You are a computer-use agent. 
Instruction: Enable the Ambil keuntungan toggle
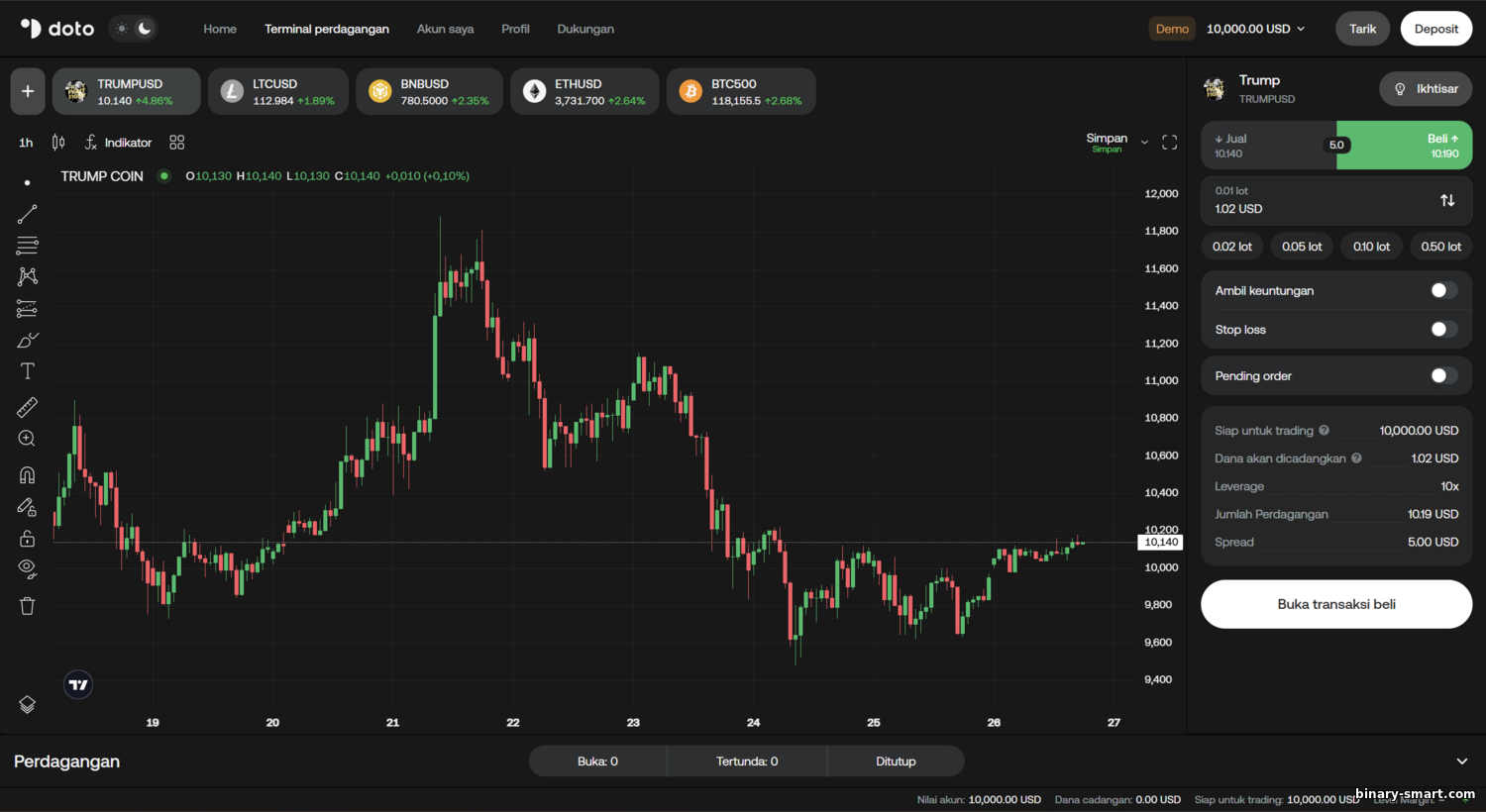click(x=1443, y=290)
